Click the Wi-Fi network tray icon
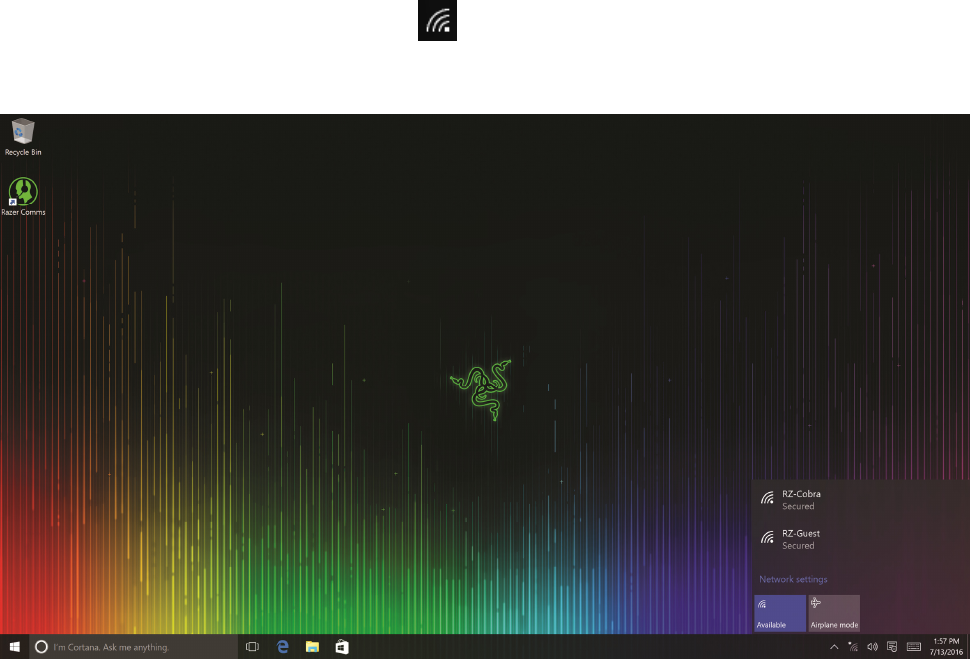The height and width of the screenshot is (659, 970). tap(853, 647)
